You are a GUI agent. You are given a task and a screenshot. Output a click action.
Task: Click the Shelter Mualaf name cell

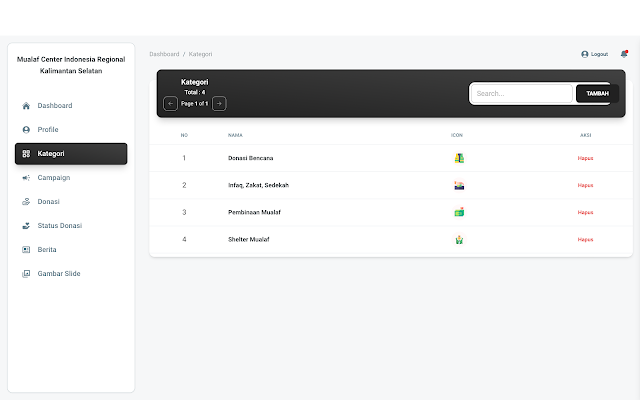tap(249, 240)
